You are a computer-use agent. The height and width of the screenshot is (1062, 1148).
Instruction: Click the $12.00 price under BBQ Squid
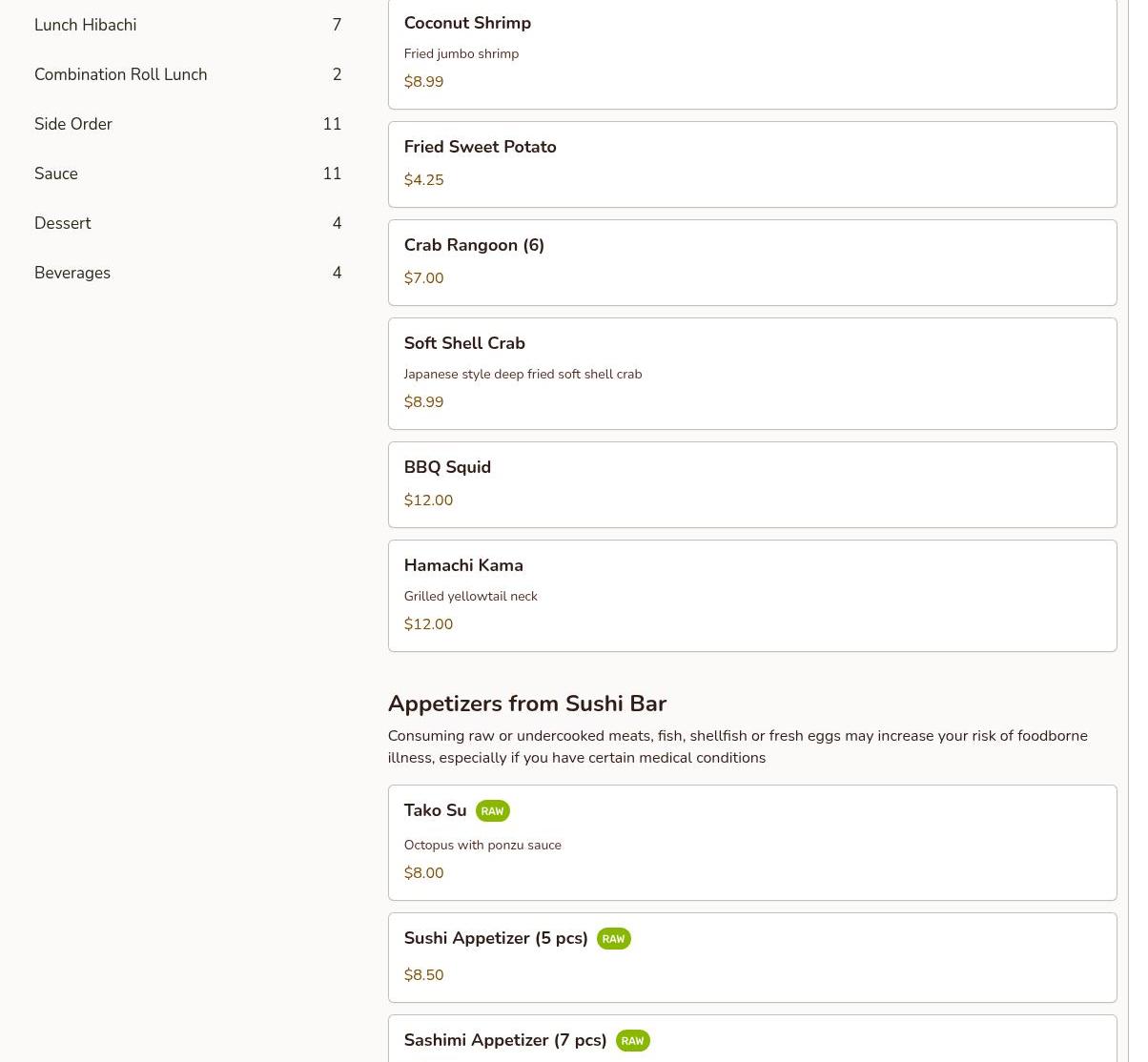coord(428,500)
